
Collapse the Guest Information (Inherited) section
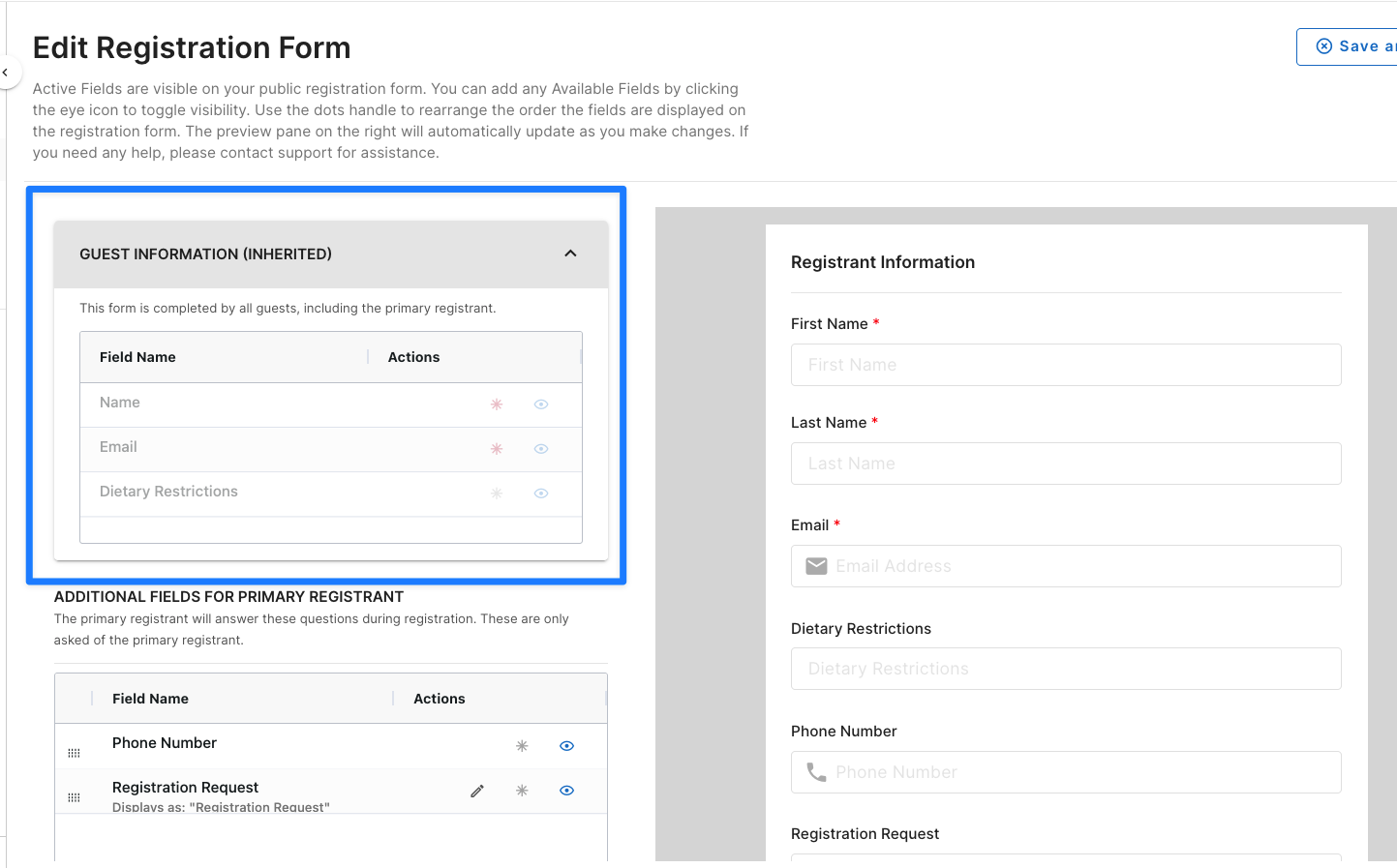tap(570, 254)
